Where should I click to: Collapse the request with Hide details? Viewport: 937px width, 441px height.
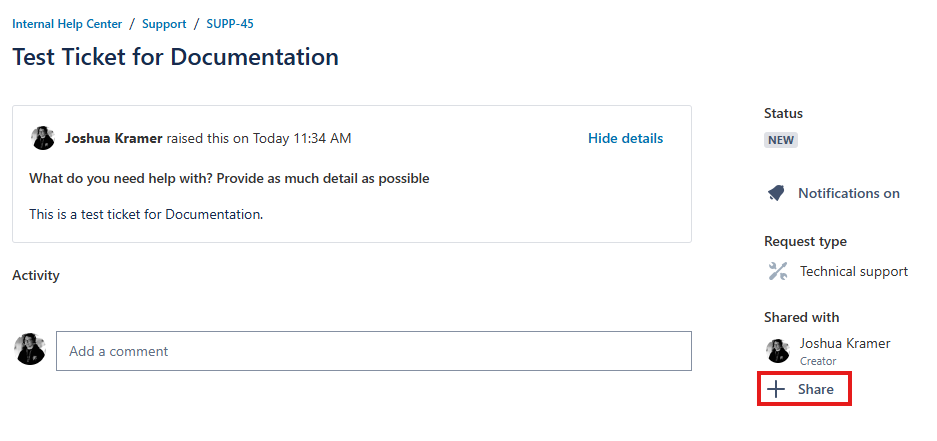(625, 138)
